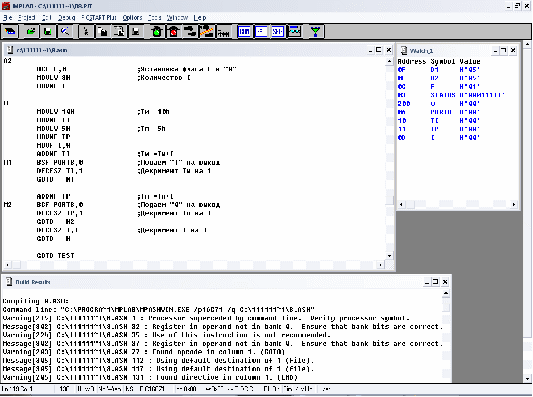Click the Watch_1 window title icon
Viewport: 533px width, 397px height.
[x=404, y=51]
